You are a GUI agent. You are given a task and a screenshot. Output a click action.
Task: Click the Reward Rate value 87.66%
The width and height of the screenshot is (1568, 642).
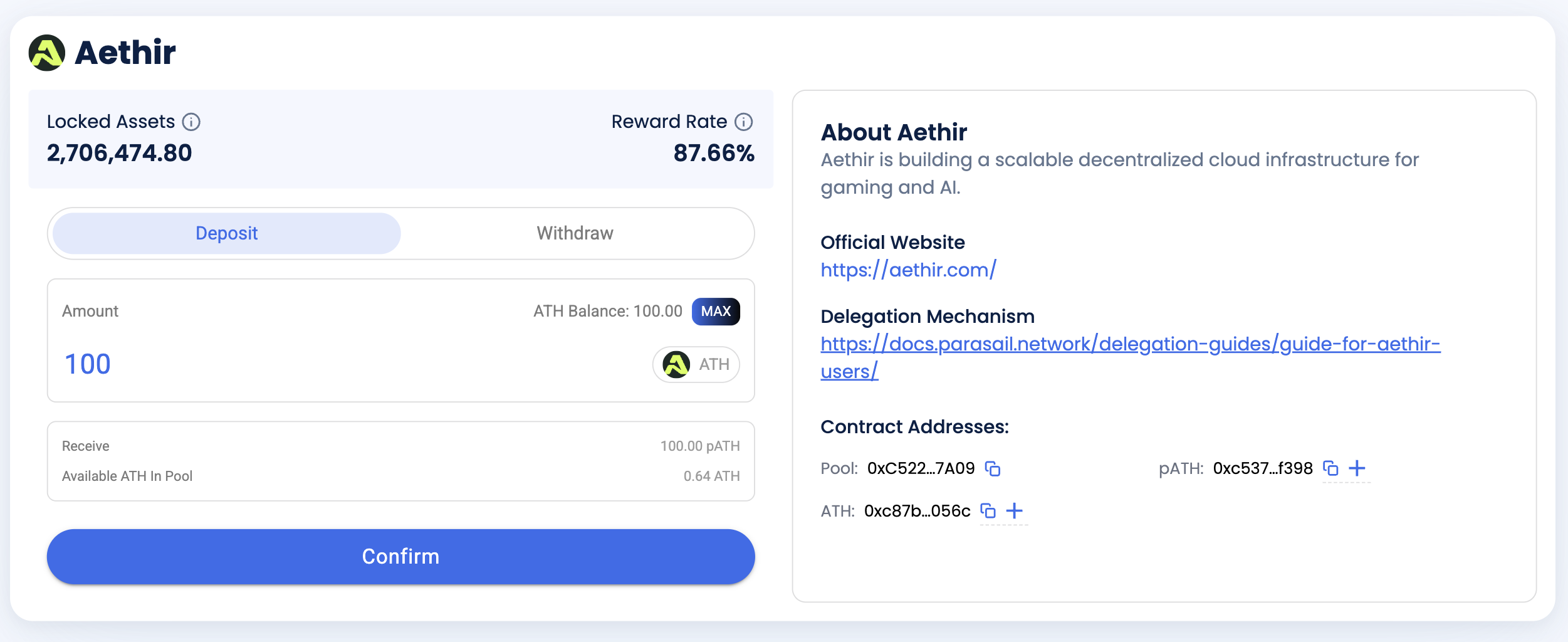pyautogui.click(x=714, y=153)
